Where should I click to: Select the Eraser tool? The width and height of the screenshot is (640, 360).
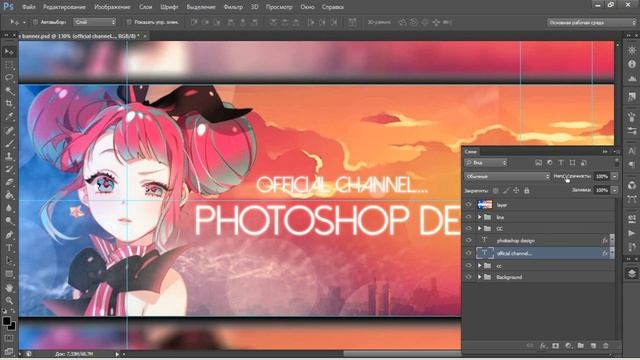[x=9, y=182]
